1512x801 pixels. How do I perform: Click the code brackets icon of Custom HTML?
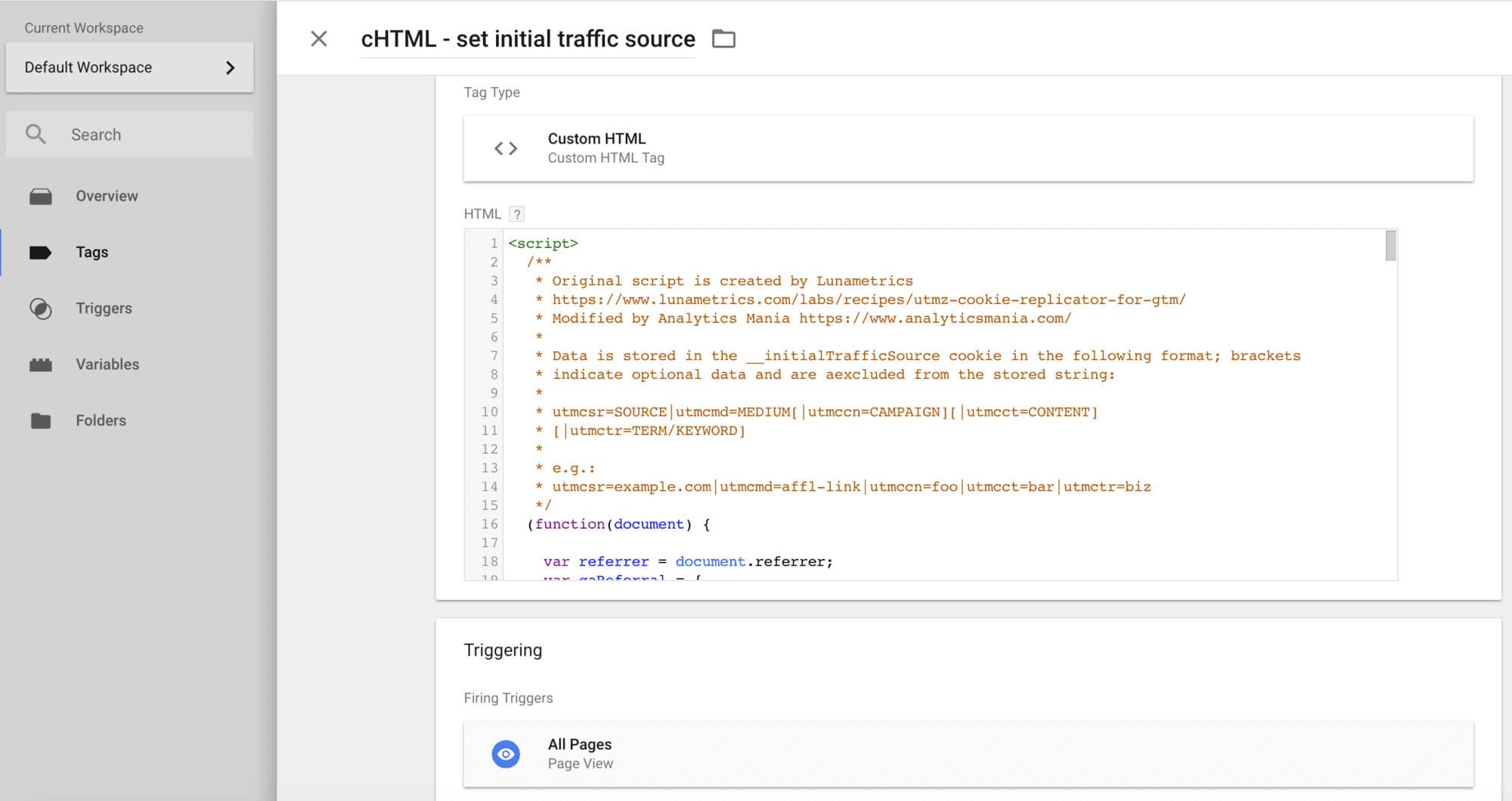(x=506, y=148)
